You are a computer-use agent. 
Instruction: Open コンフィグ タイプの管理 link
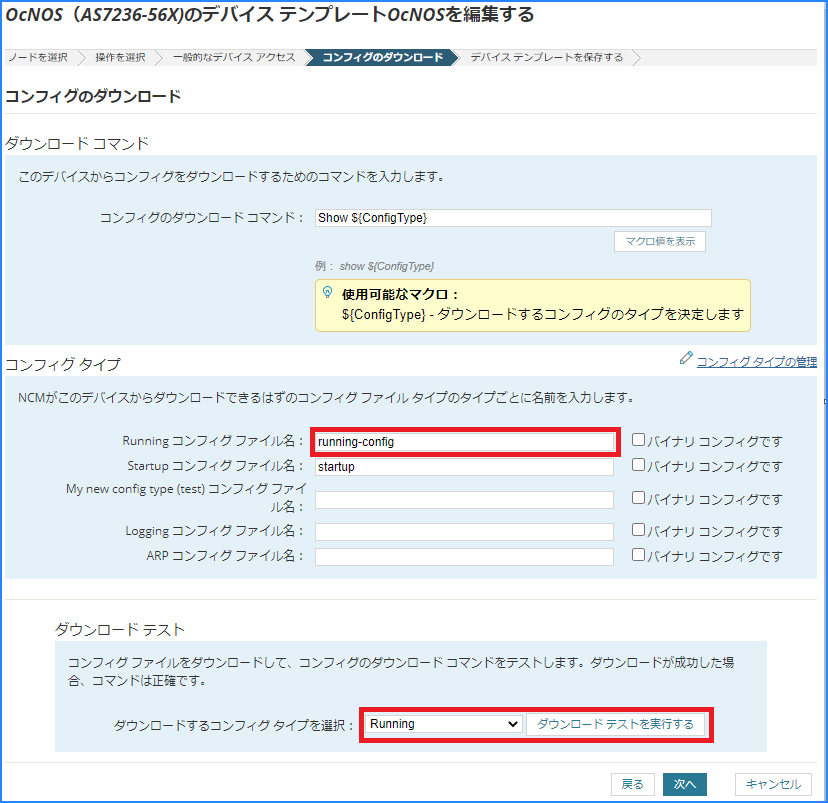click(x=757, y=362)
